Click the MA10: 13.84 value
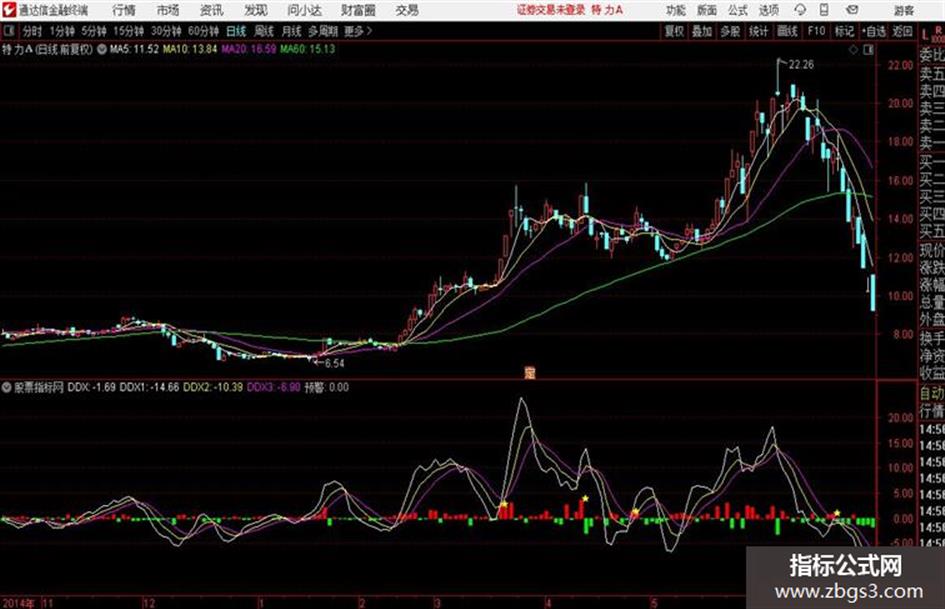The height and width of the screenshot is (609, 945). (190, 49)
